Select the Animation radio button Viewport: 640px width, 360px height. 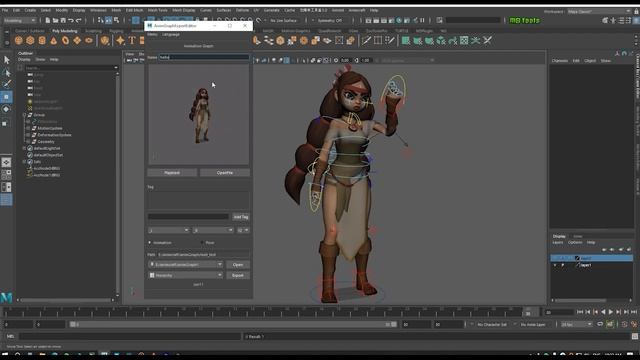pos(150,242)
